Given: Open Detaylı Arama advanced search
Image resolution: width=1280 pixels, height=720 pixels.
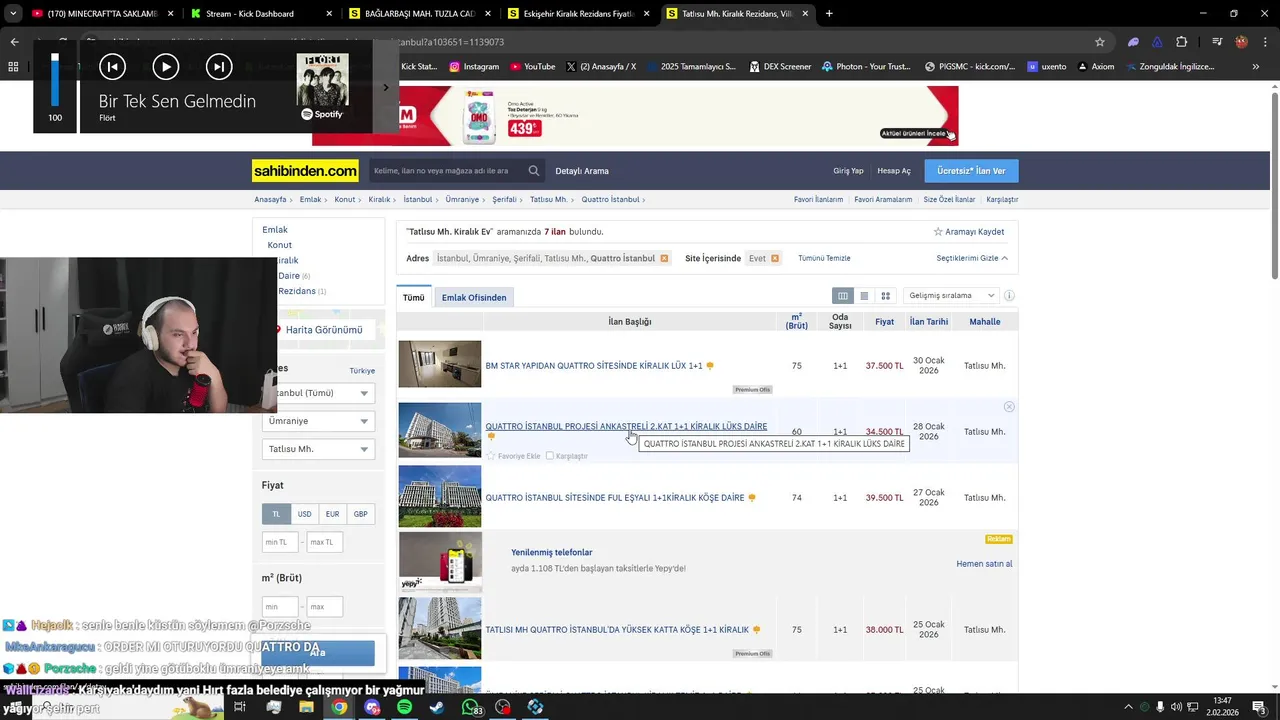Looking at the screenshot, I should (x=582, y=171).
